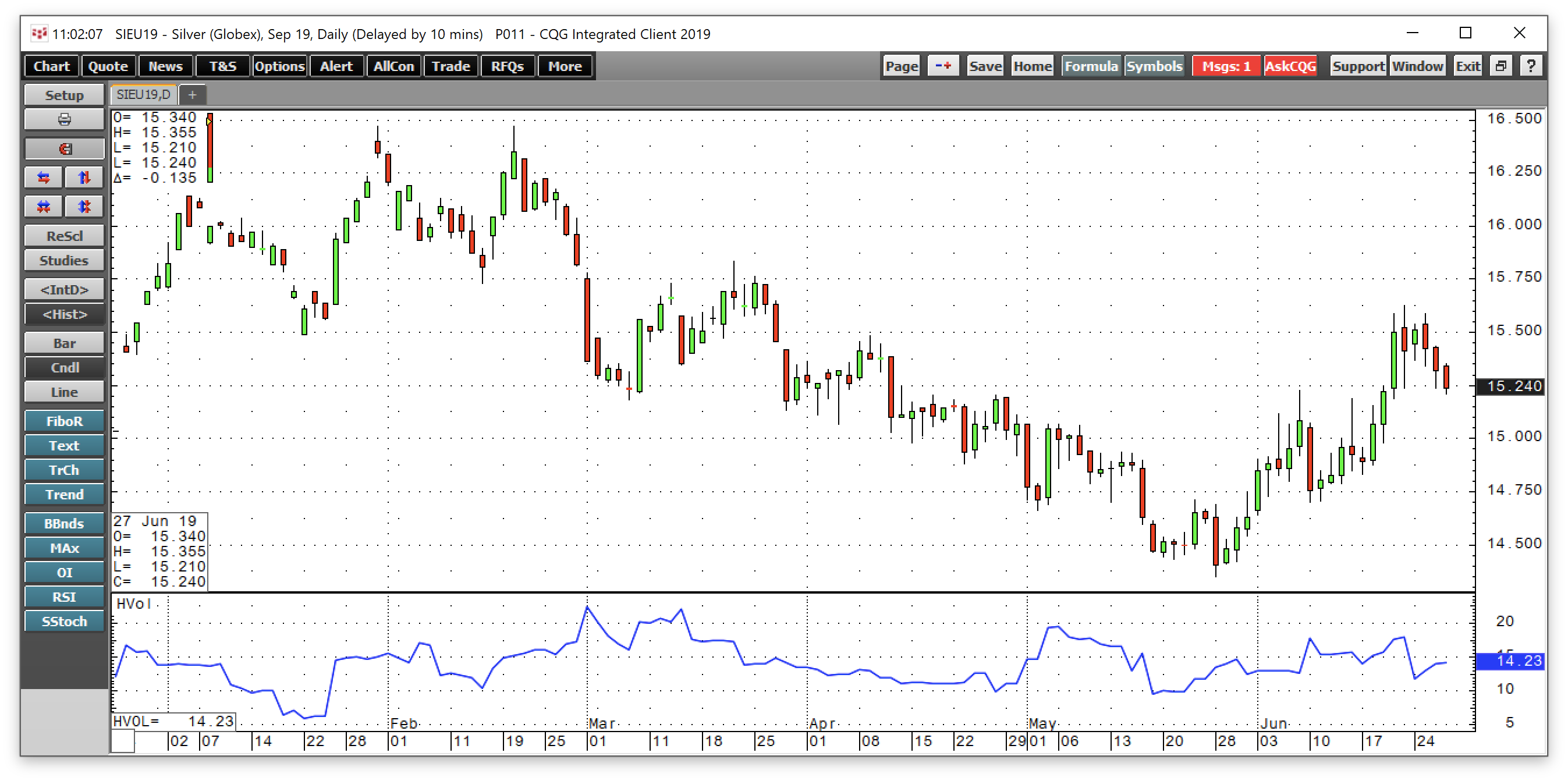The image size is (1568, 781).
Task: Click the help question mark icon
Action: pyautogui.click(x=1531, y=66)
